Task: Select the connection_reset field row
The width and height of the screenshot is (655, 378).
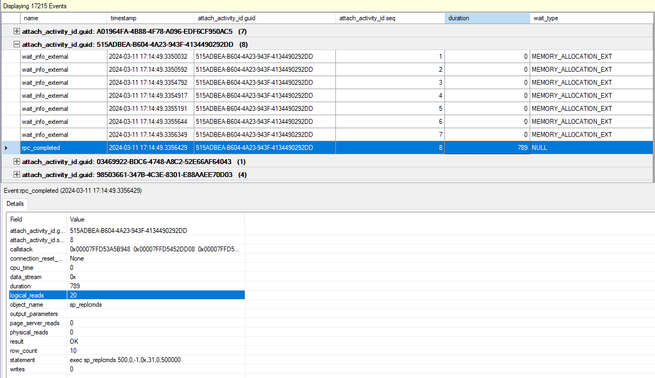Action: click(x=127, y=259)
